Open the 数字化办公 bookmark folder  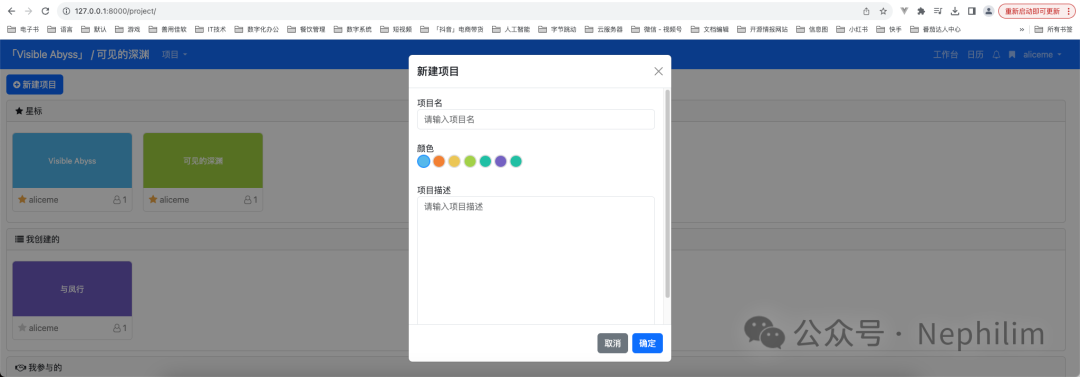point(257,30)
